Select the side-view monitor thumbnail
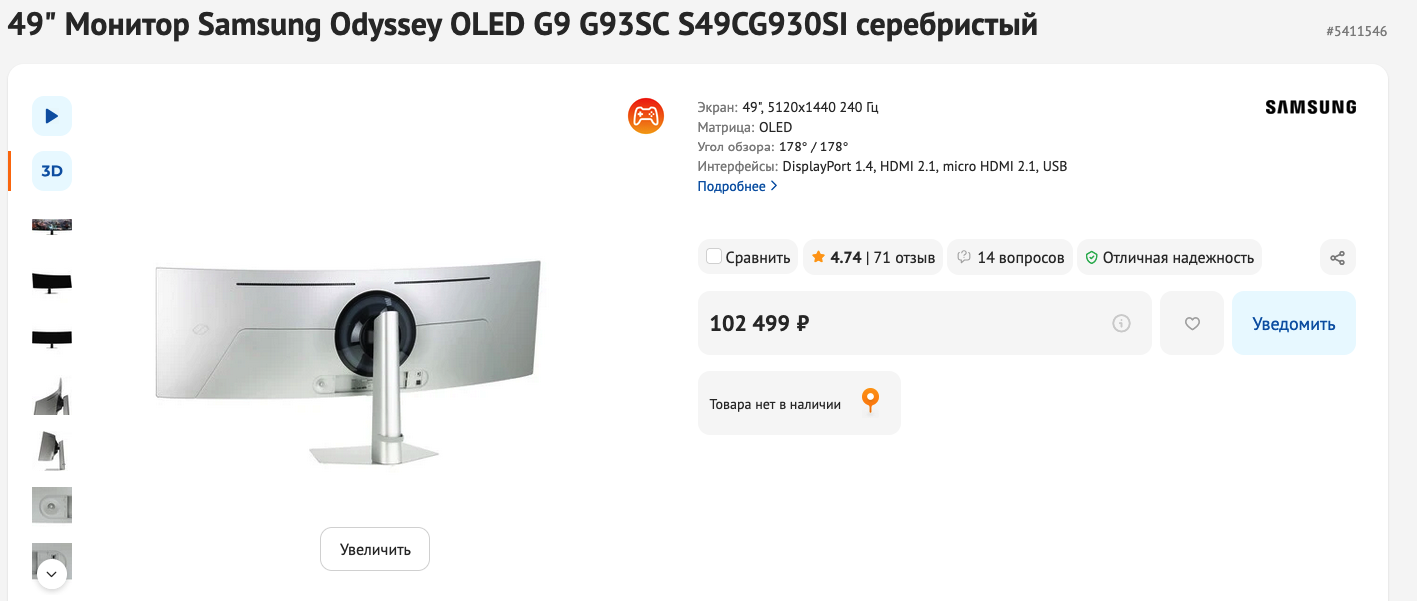 click(52, 451)
